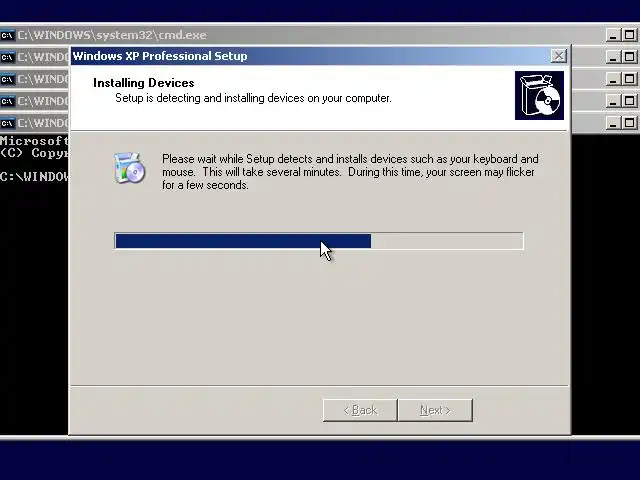Click the small CD setup icon beside 'Please wait'

129,168
